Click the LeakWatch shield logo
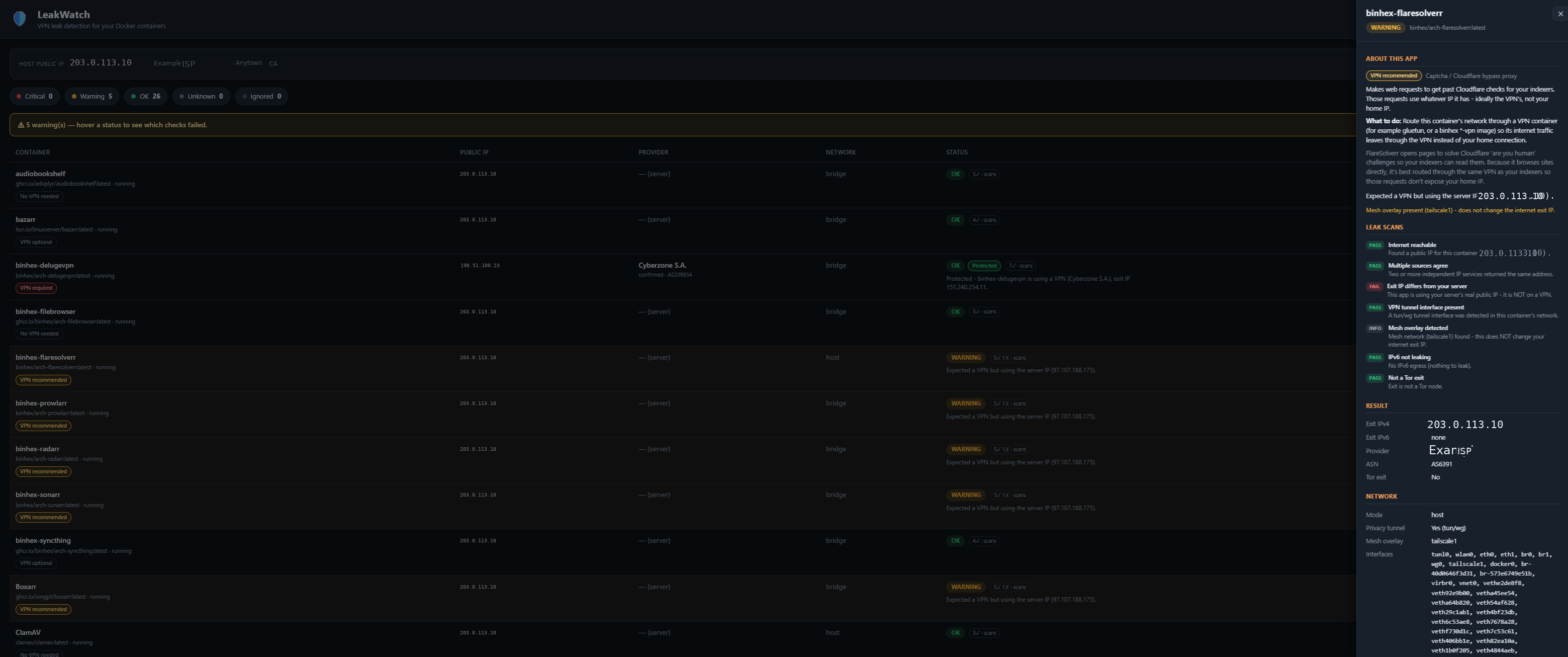The width and height of the screenshot is (1568, 657). coord(20,19)
